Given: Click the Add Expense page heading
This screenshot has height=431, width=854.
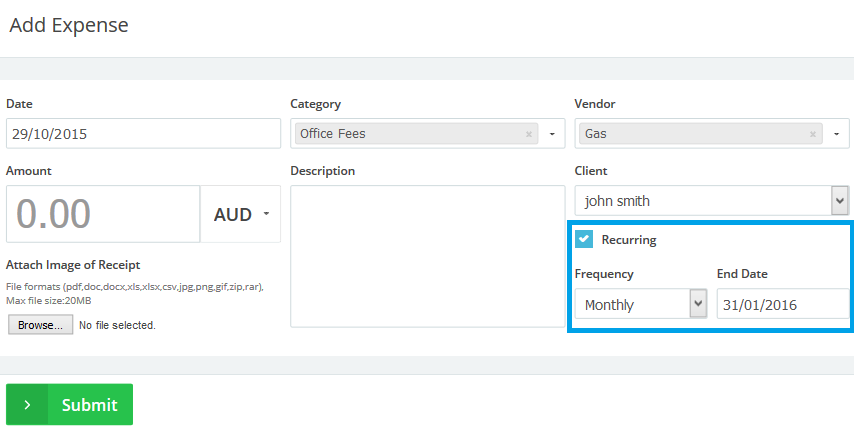Looking at the screenshot, I should click(69, 25).
